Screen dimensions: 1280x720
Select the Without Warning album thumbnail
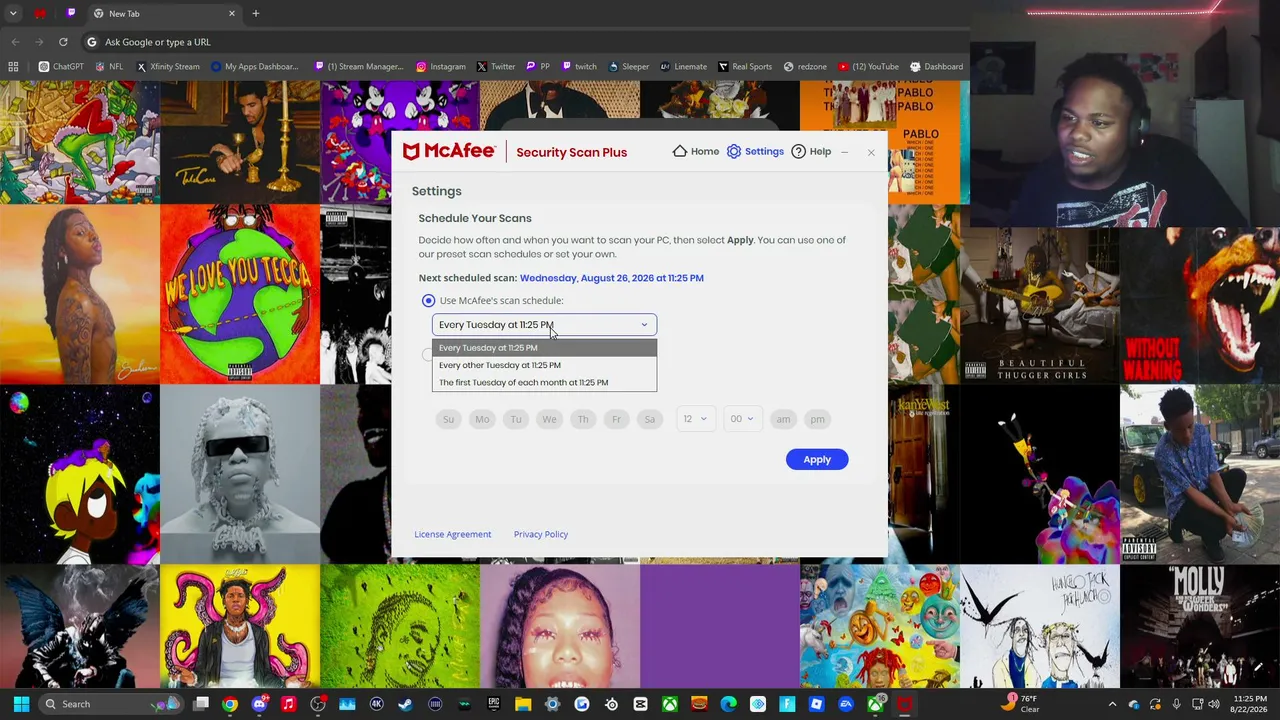pyautogui.click(x=1200, y=306)
